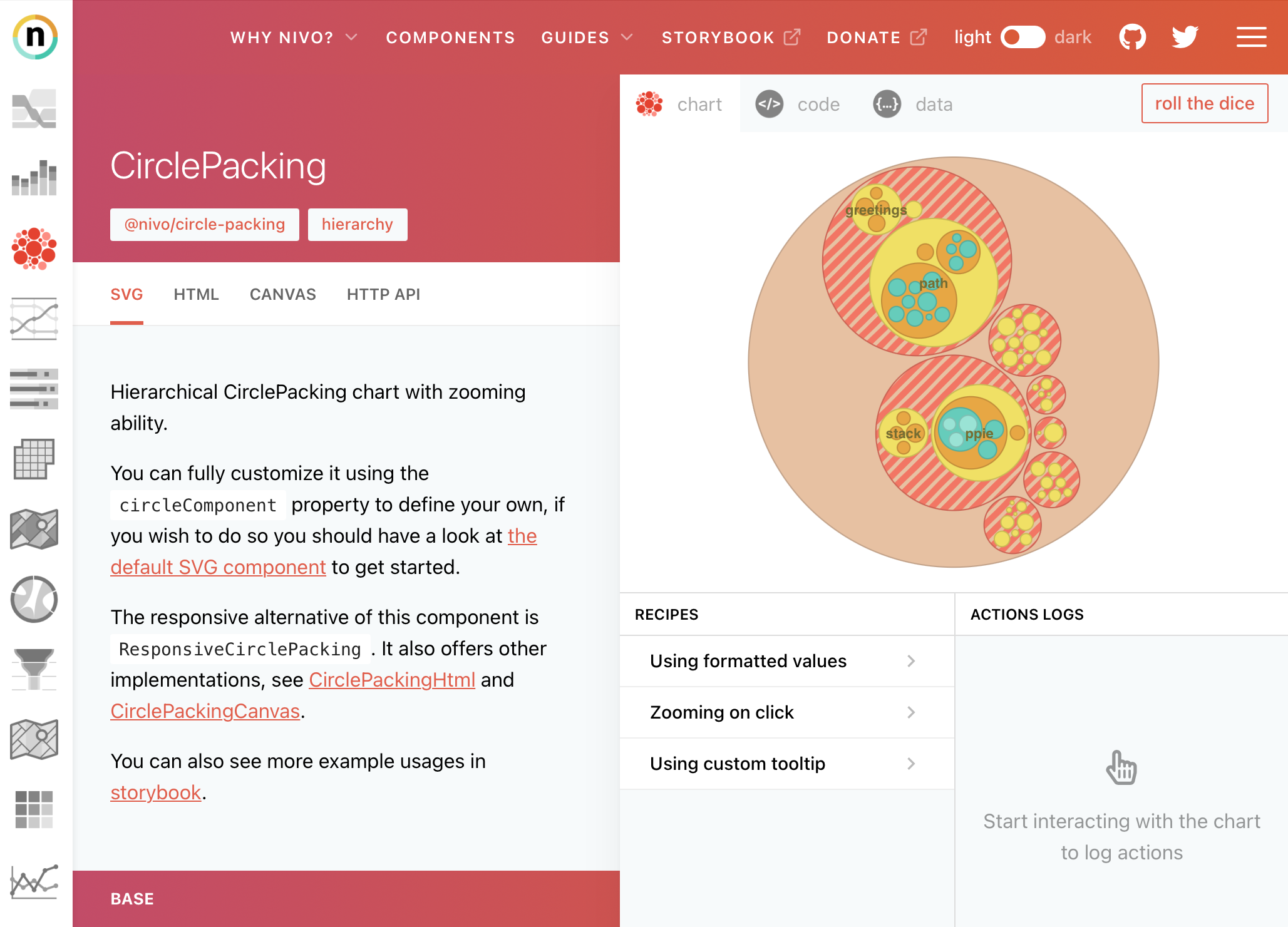
Task: Open the Calendar chart sidebar icon
Action: click(x=34, y=459)
